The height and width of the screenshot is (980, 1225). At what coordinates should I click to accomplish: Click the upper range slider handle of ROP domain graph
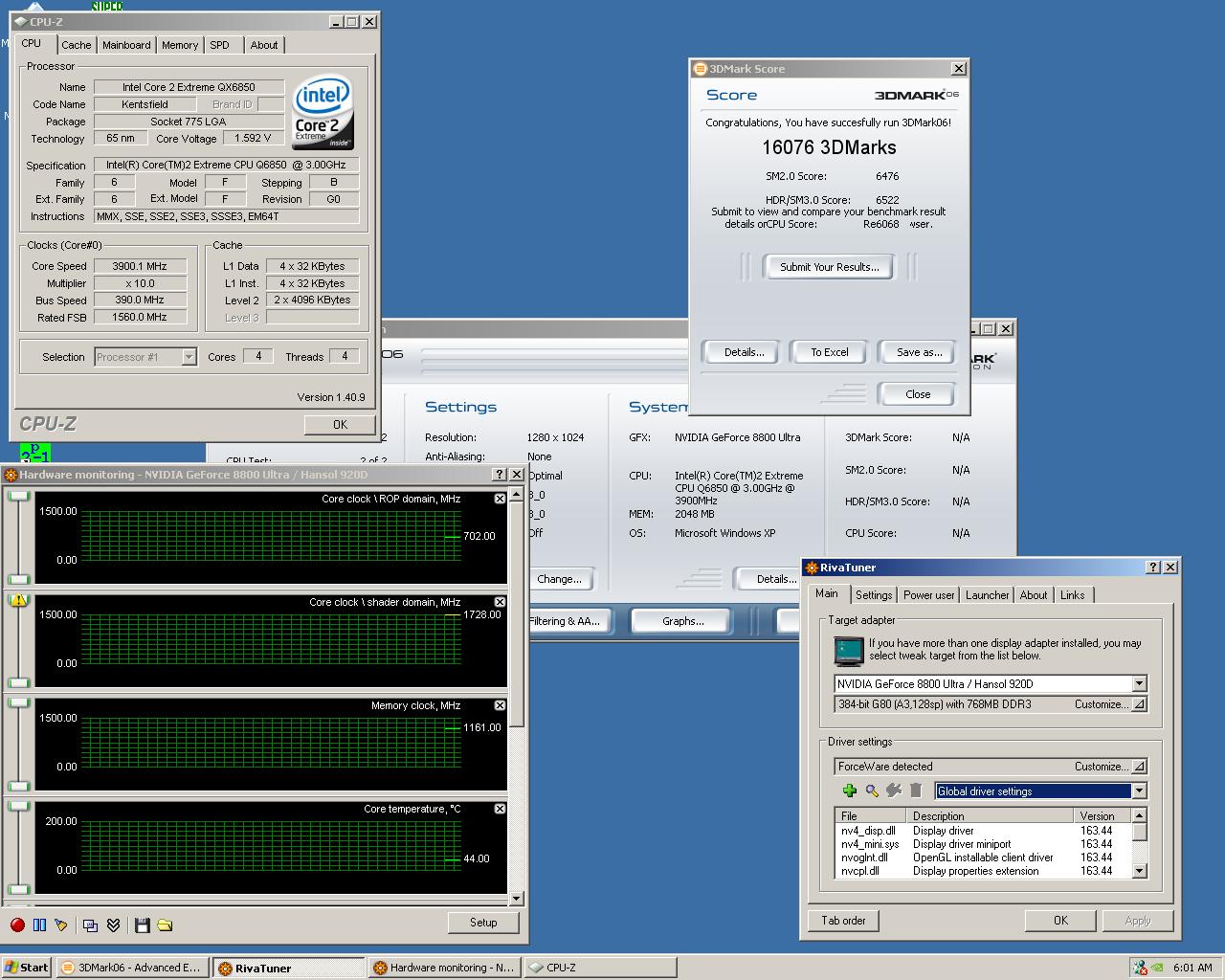pos(19,496)
